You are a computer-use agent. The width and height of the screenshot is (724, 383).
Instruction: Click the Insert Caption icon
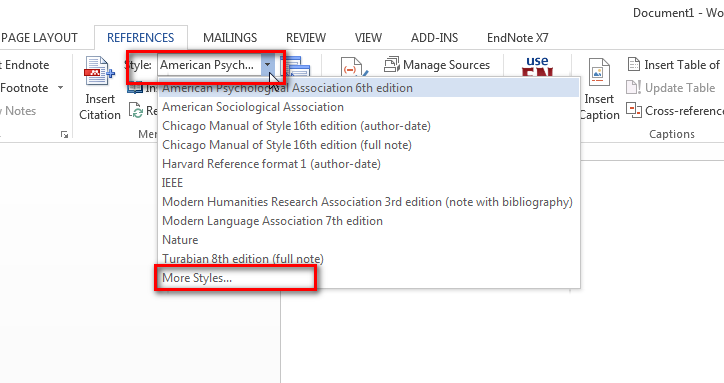click(x=599, y=73)
